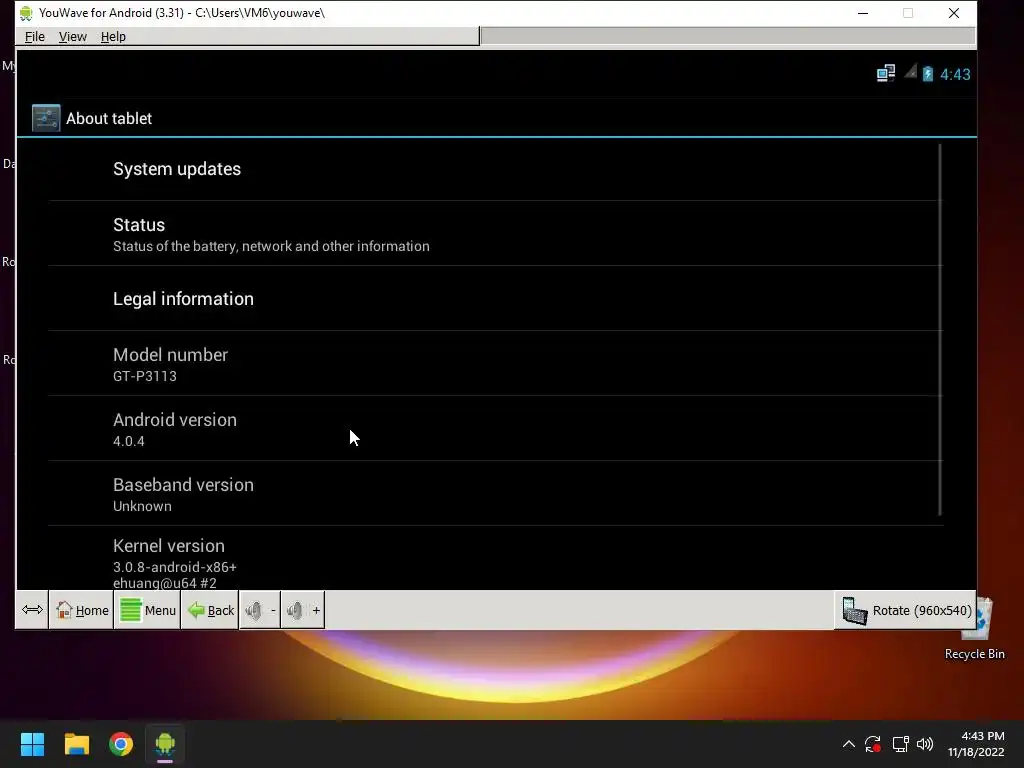The image size is (1024, 768).
Task: Launch Google Chrome from the taskbar
Action: click(121, 744)
